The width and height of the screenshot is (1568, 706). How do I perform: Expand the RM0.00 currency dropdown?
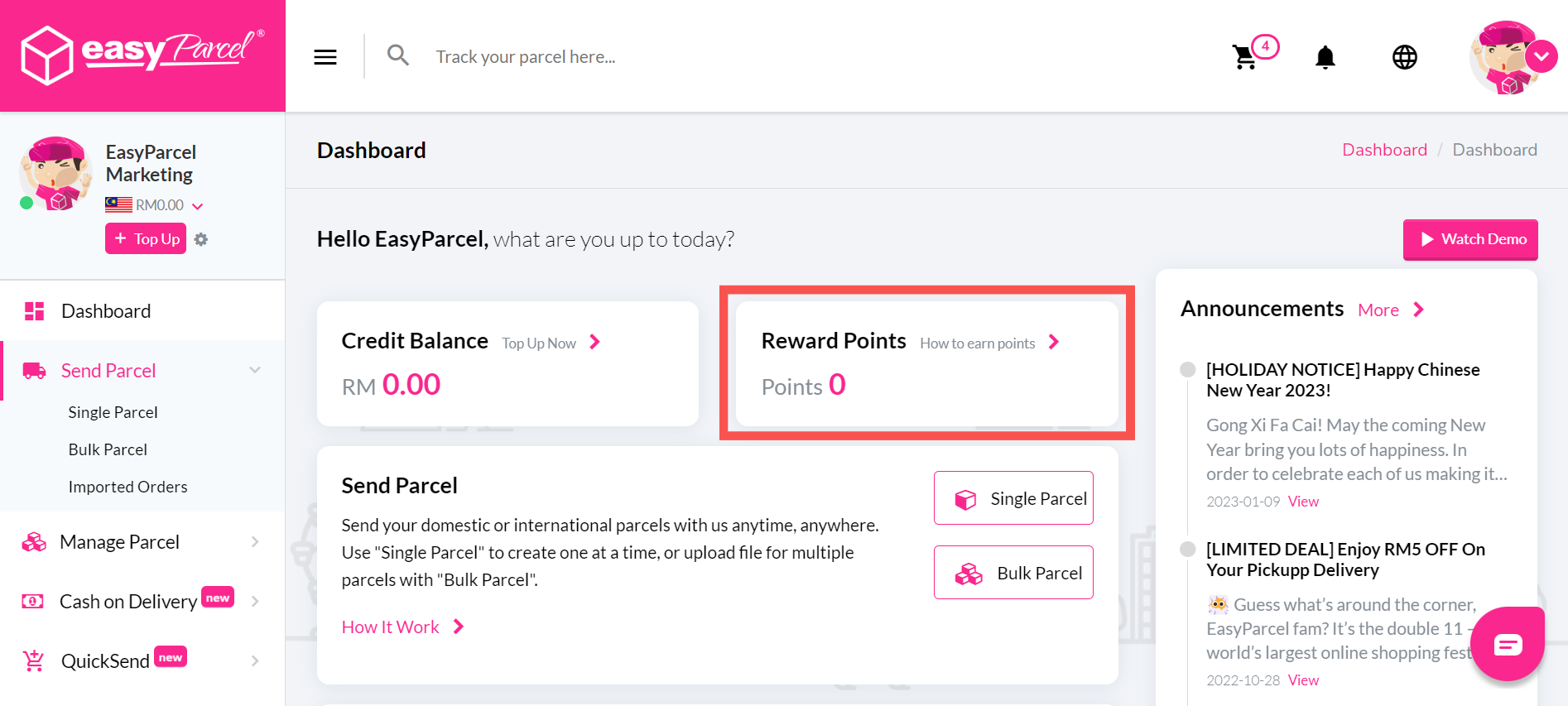point(197,205)
